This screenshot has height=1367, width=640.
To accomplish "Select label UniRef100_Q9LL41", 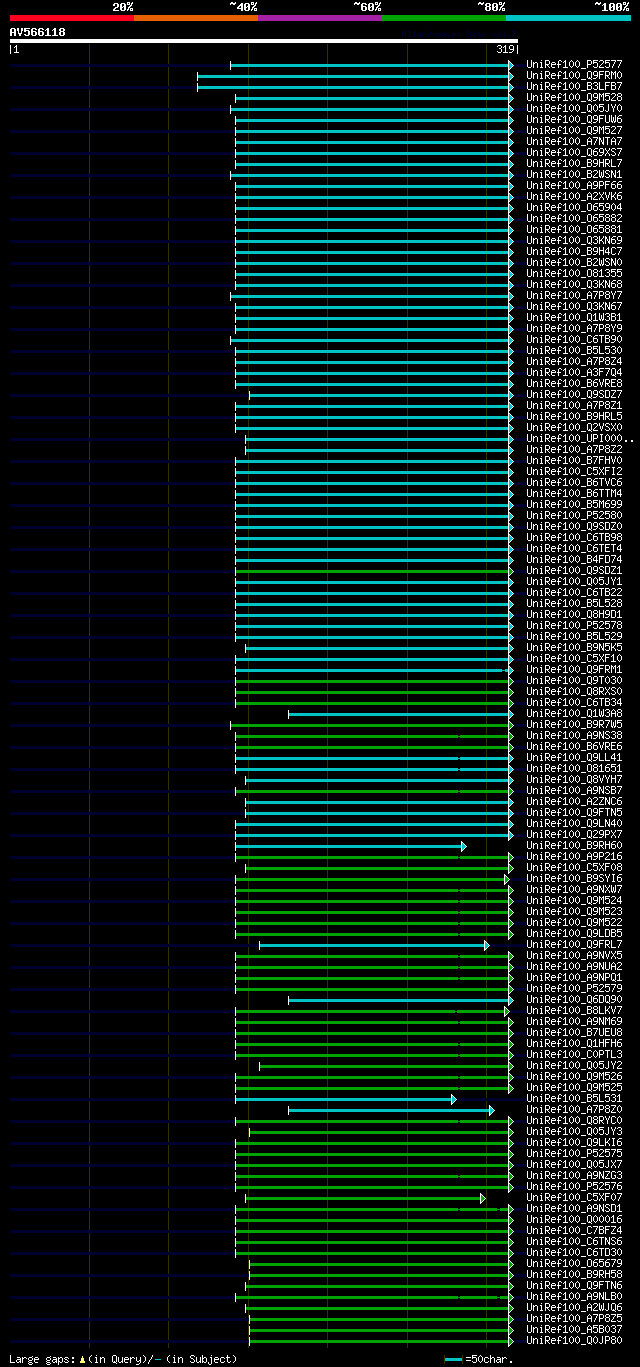I will (574, 758).
